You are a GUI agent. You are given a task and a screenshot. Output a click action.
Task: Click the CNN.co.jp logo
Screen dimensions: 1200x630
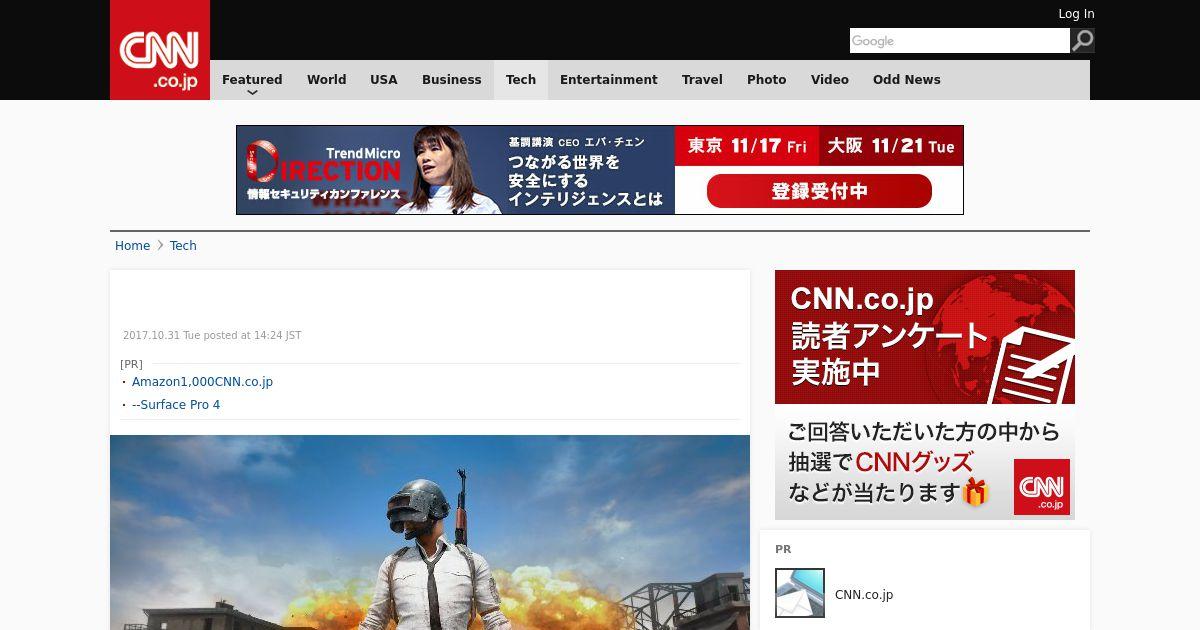point(160,50)
